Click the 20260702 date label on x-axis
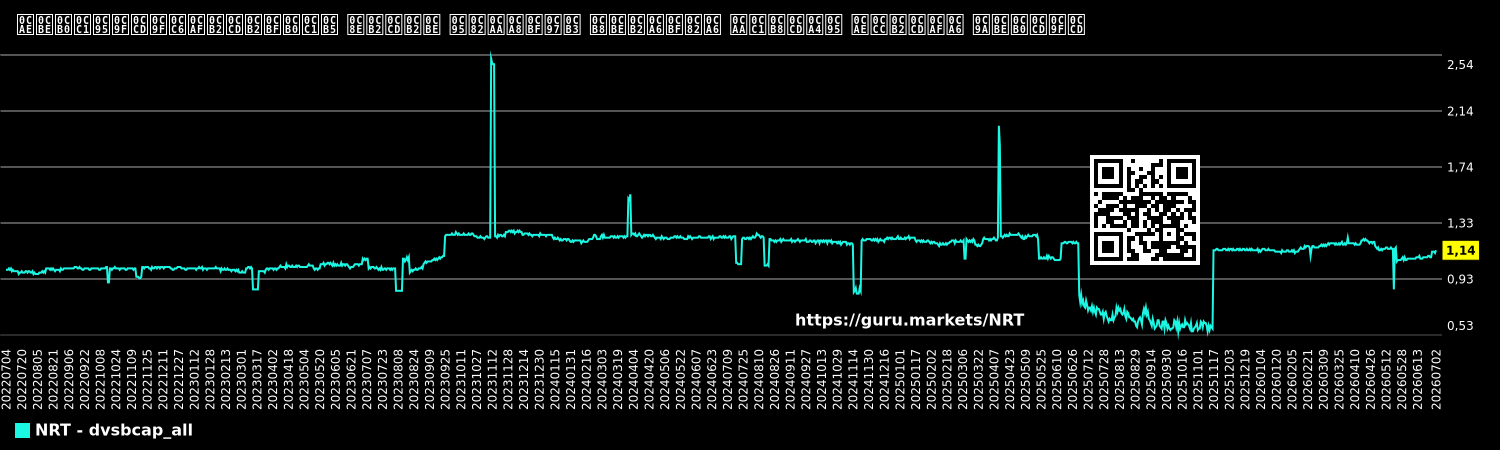This screenshot has height=450, width=1500. [x=1436, y=379]
